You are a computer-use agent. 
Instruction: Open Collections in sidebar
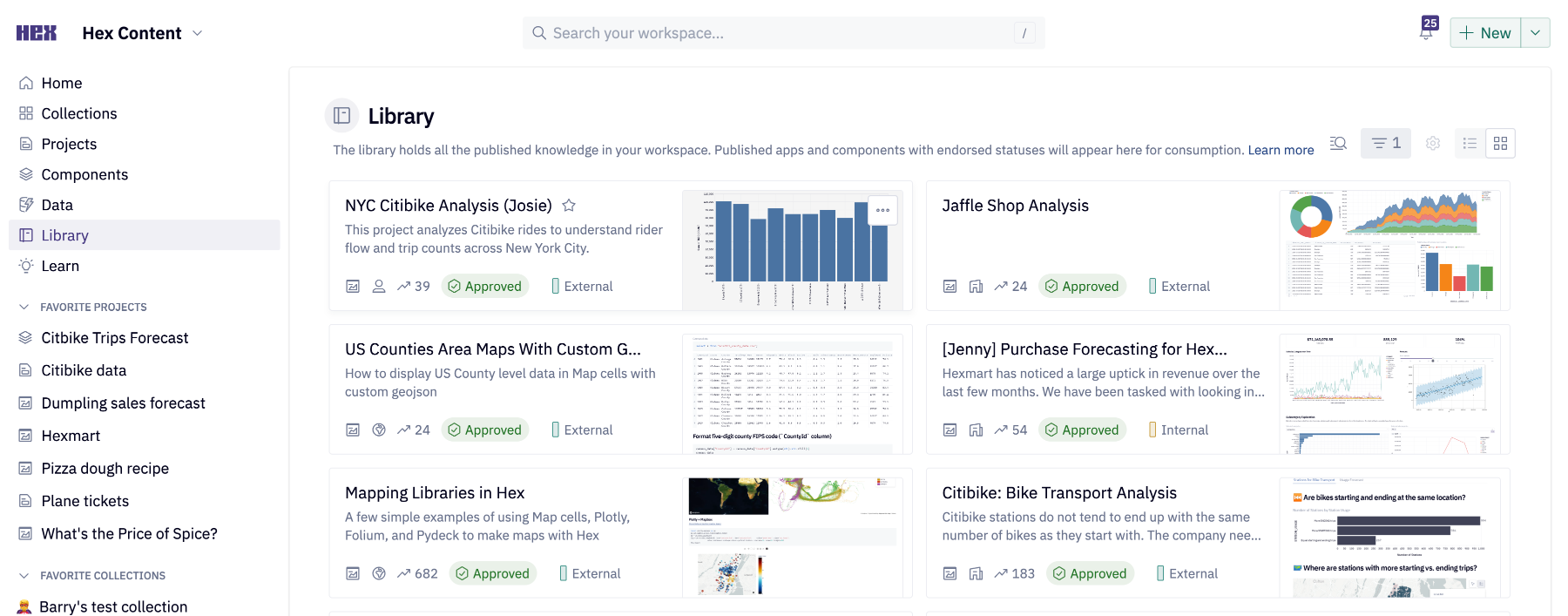point(145,113)
